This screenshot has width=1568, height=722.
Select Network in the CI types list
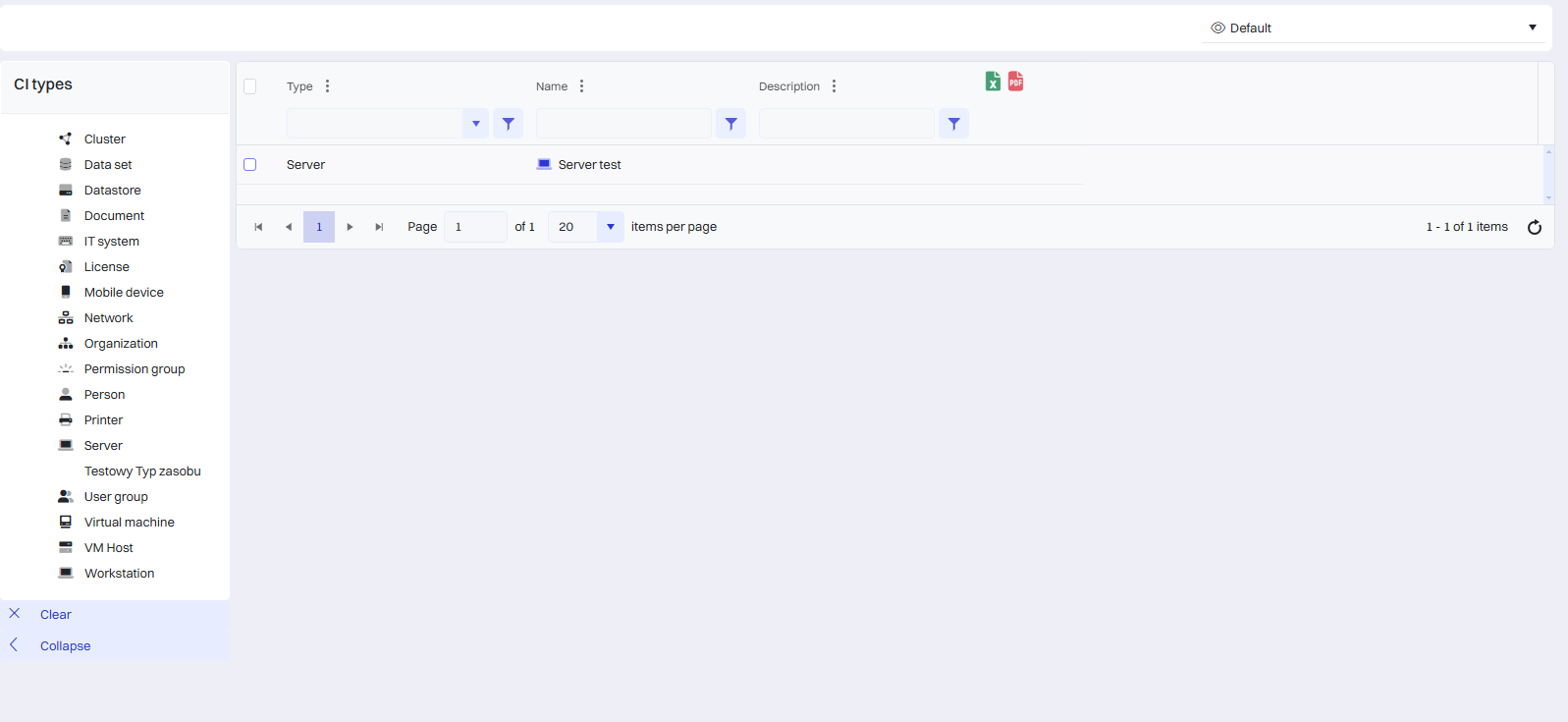coord(108,318)
